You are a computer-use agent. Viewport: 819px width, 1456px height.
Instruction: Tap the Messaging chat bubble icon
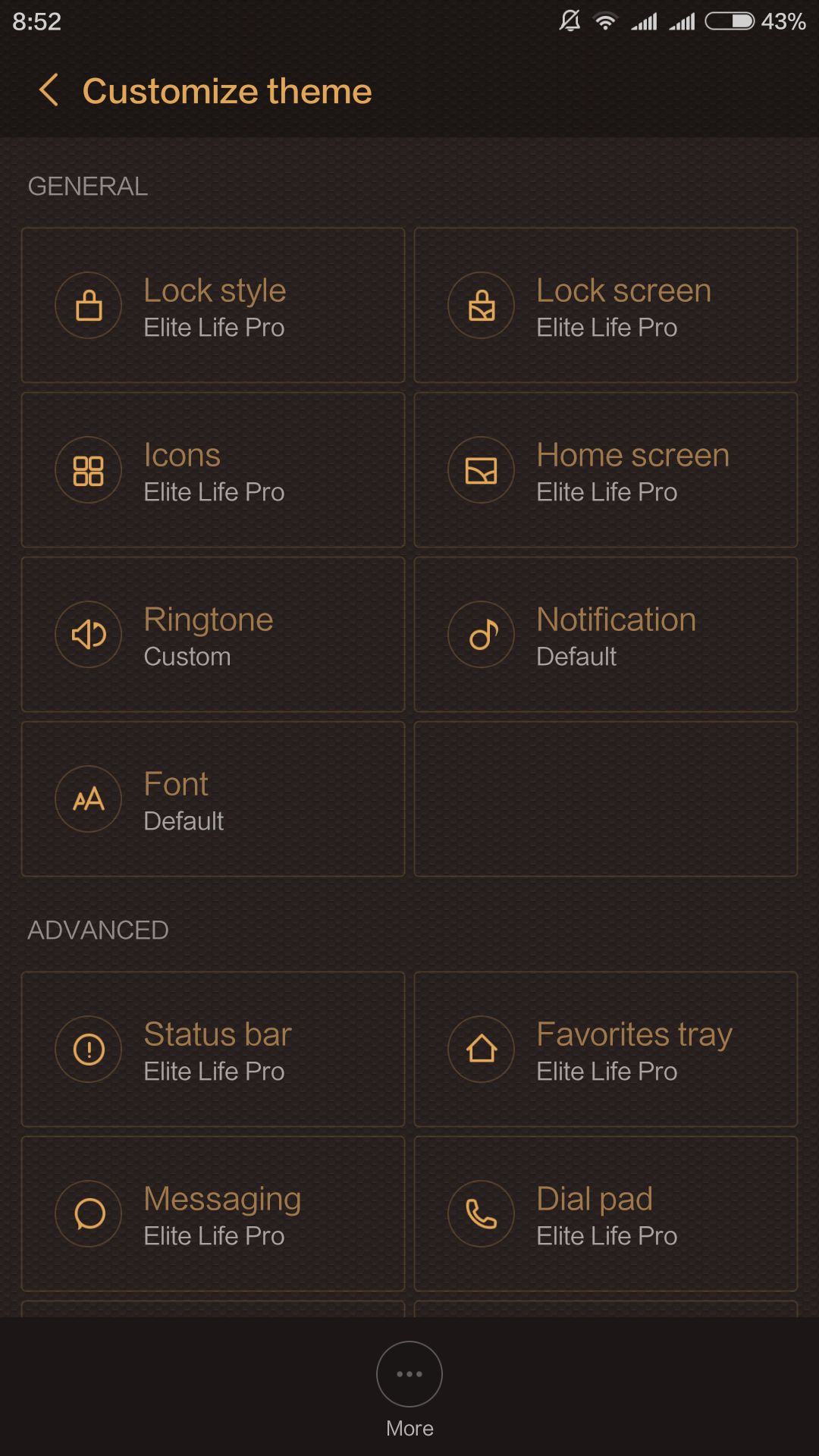[x=89, y=1214]
